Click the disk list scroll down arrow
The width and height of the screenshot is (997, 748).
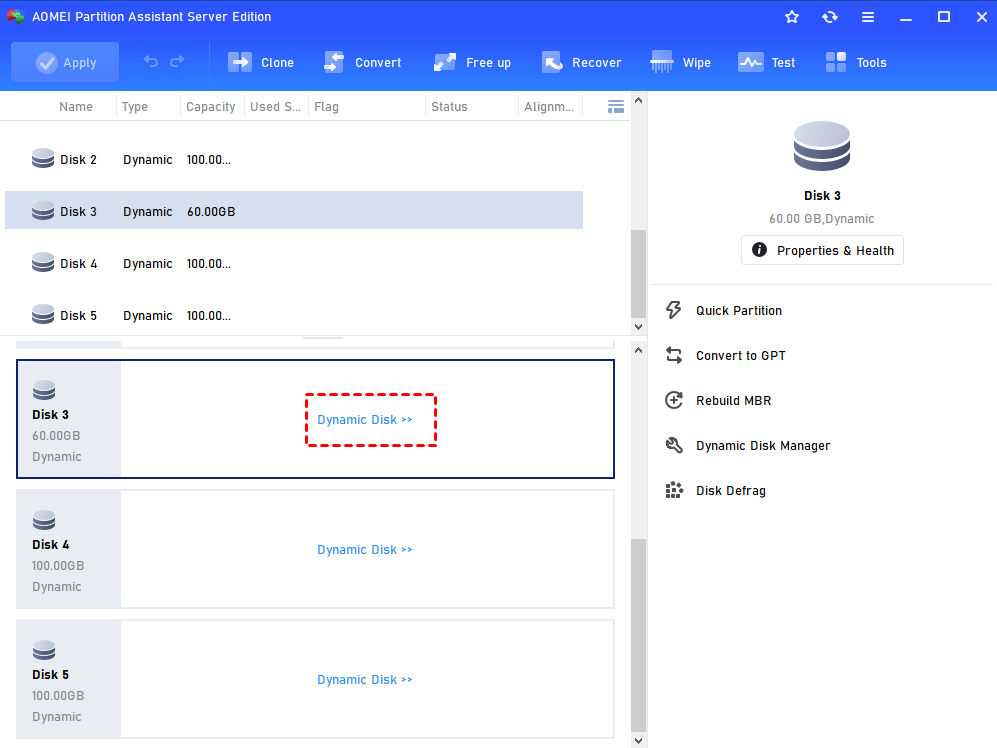coord(638,327)
